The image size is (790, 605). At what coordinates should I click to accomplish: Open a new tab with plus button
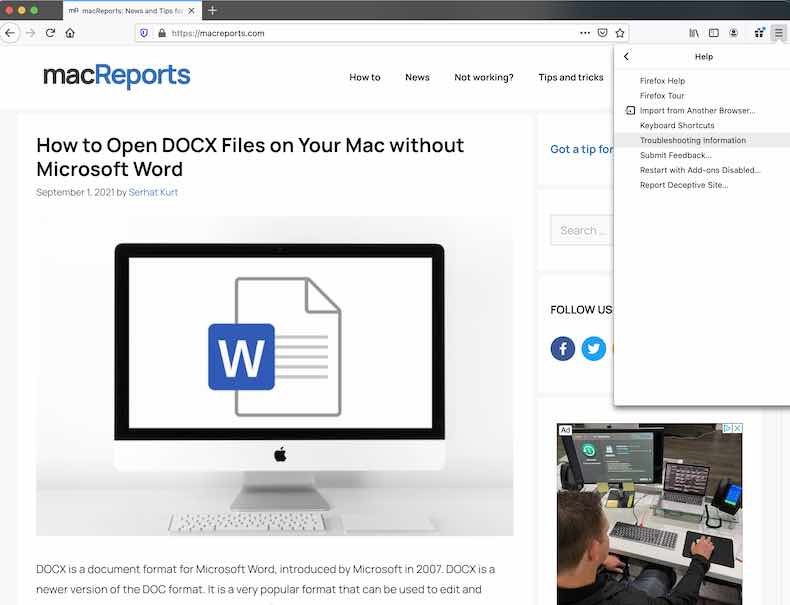(x=212, y=10)
